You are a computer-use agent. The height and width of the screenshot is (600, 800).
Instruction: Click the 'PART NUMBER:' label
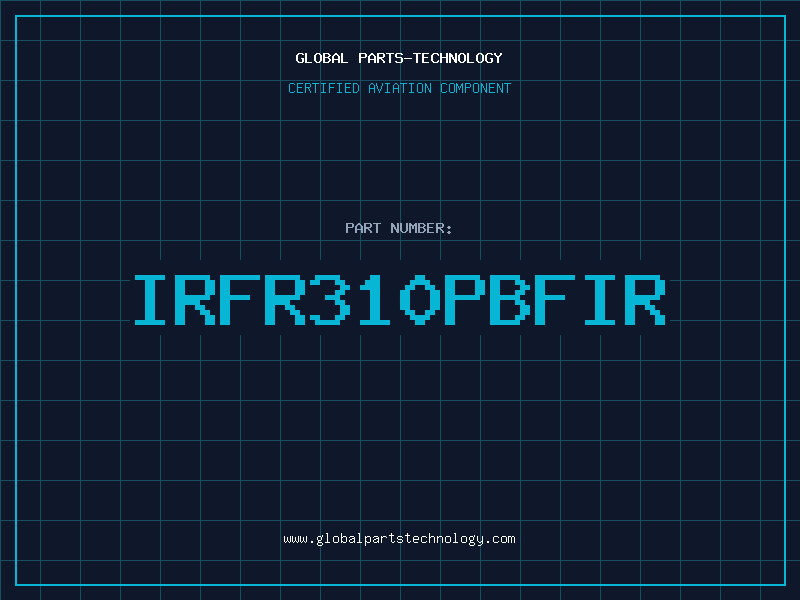tap(399, 228)
